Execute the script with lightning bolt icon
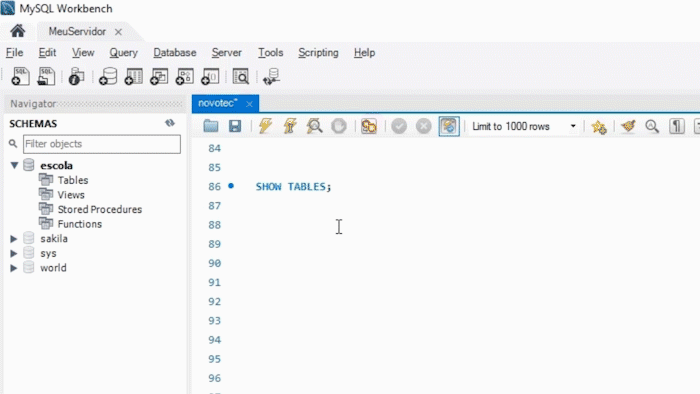 (265, 126)
